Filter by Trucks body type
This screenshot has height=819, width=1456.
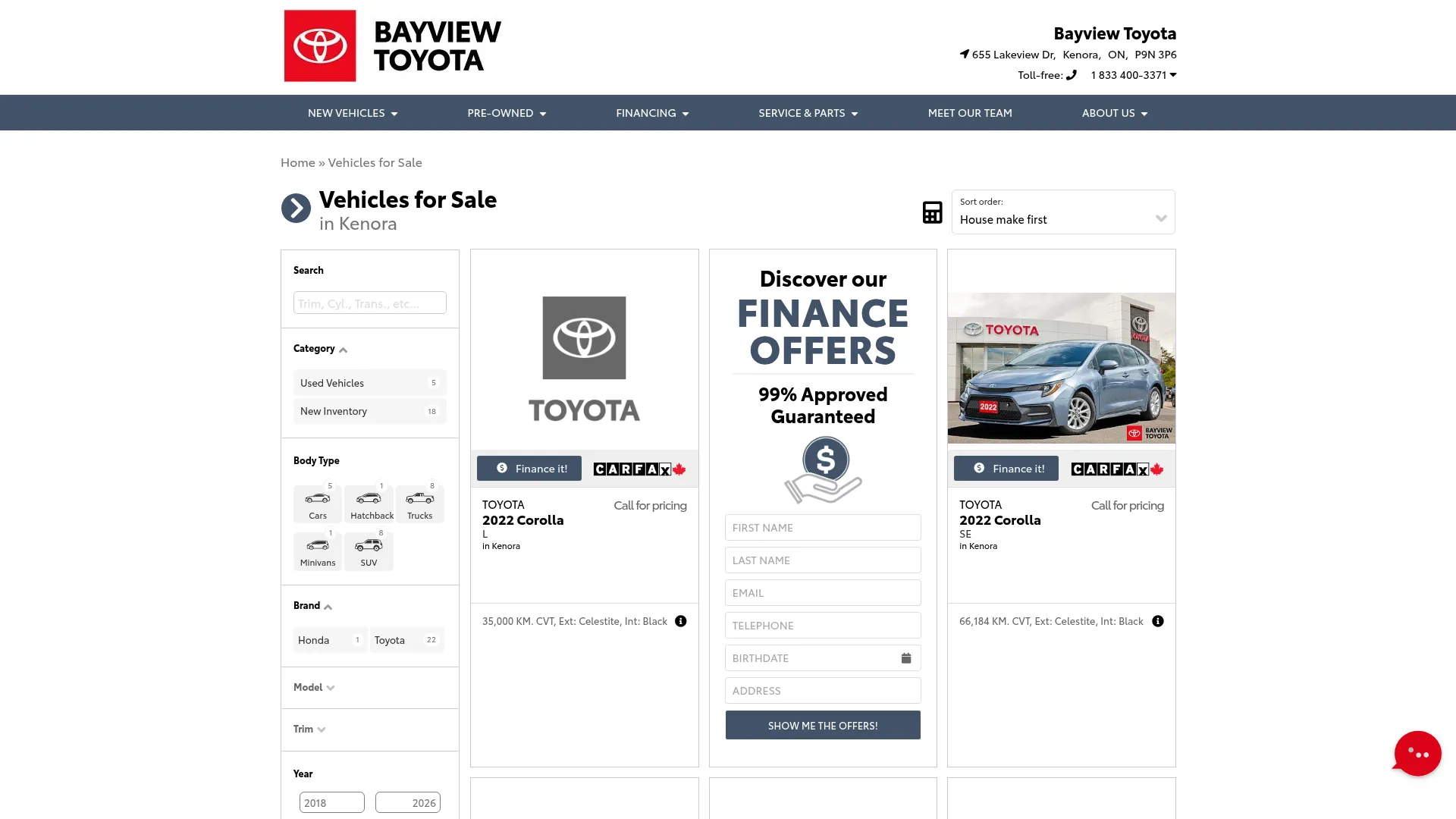pyautogui.click(x=420, y=504)
